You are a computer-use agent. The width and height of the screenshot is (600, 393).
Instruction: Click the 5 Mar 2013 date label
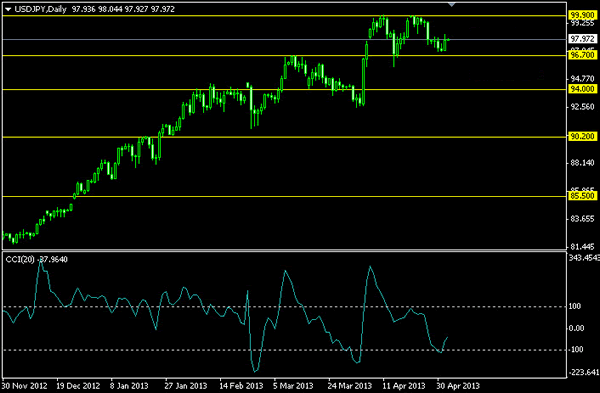[293, 386]
